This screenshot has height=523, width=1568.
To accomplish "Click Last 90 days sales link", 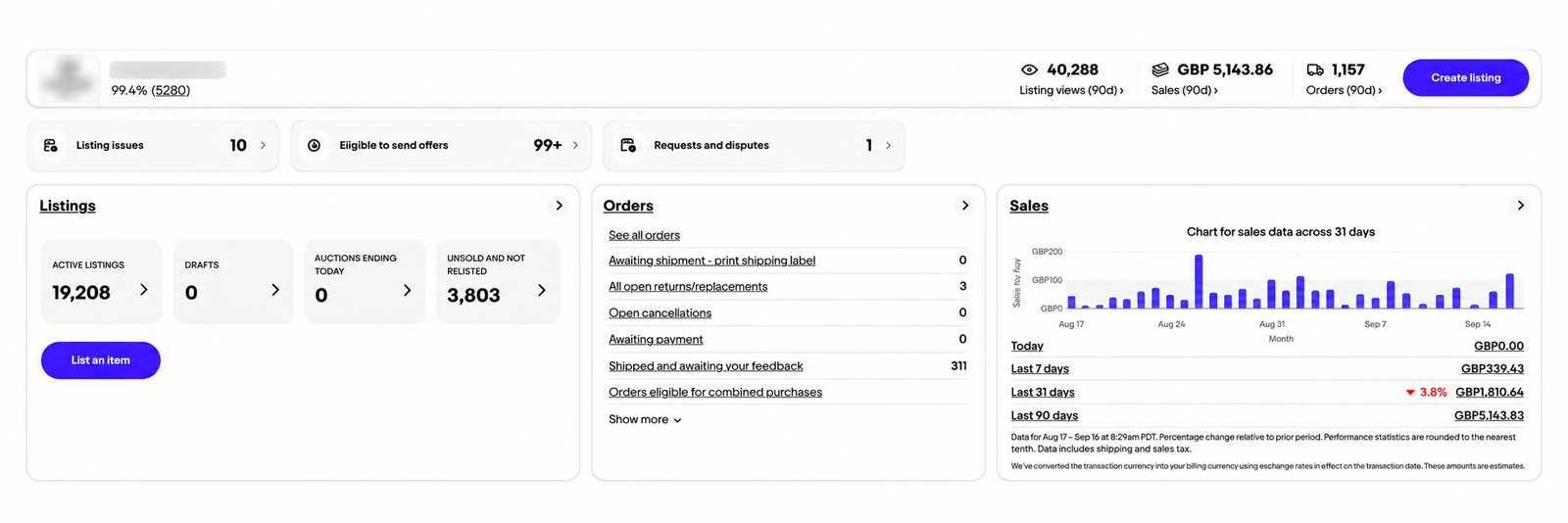I will coord(1045,416).
